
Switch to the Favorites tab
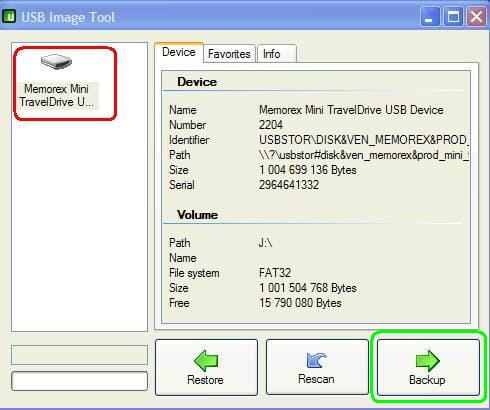229,54
